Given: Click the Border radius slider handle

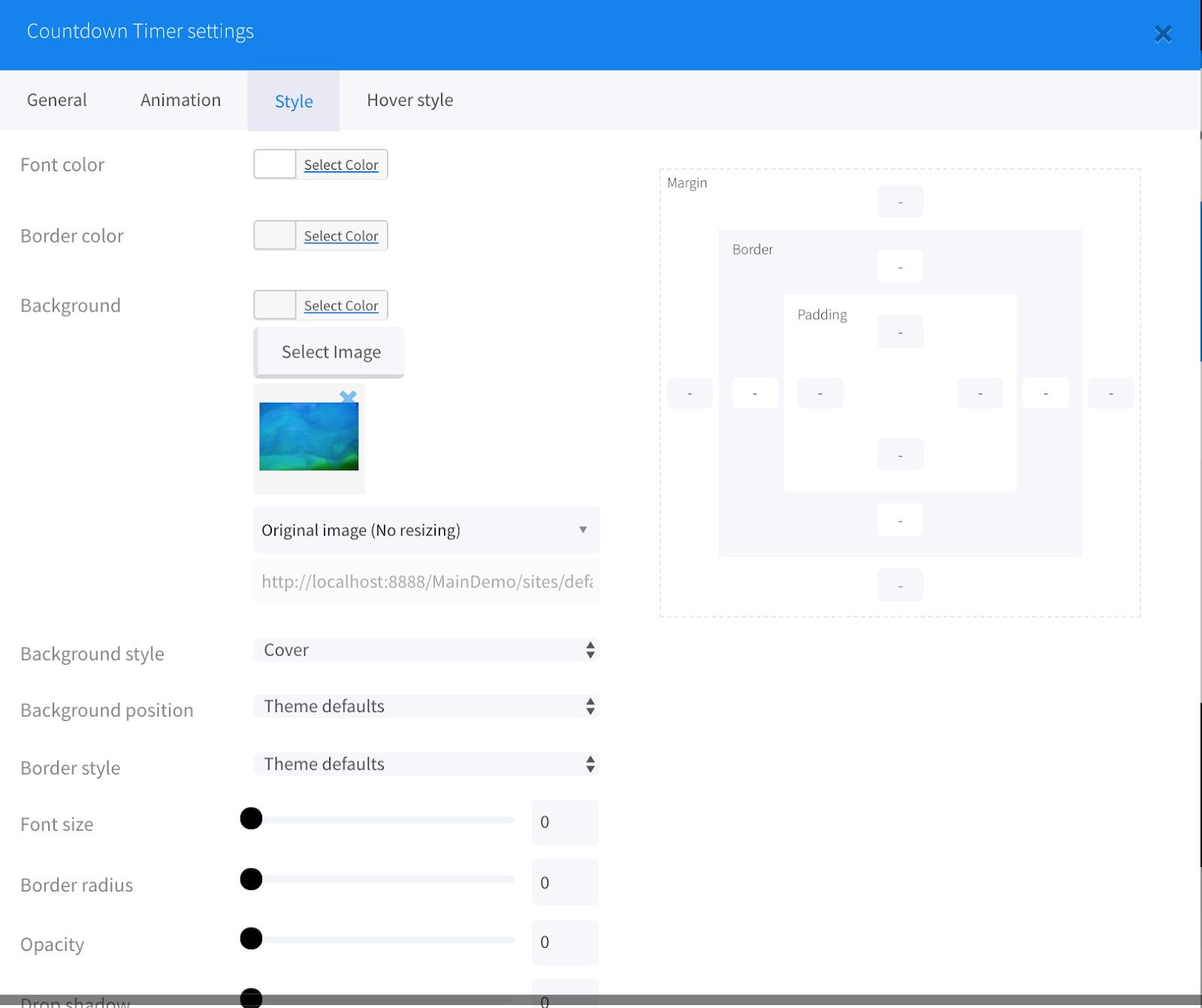Looking at the screenshot, I should (251, 879).
